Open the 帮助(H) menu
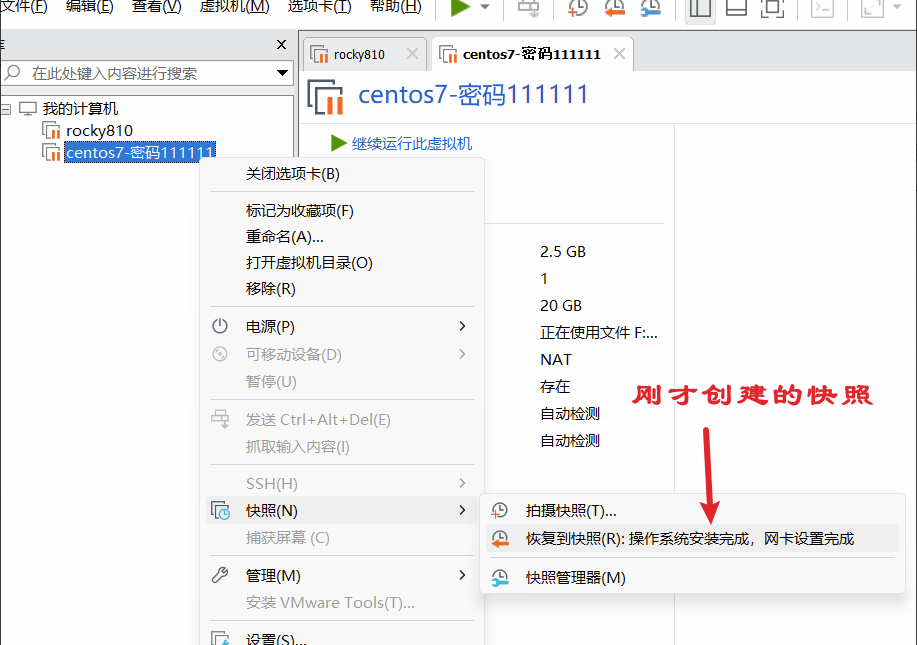This screenshot has width=917, height=645. click(395, 6)
